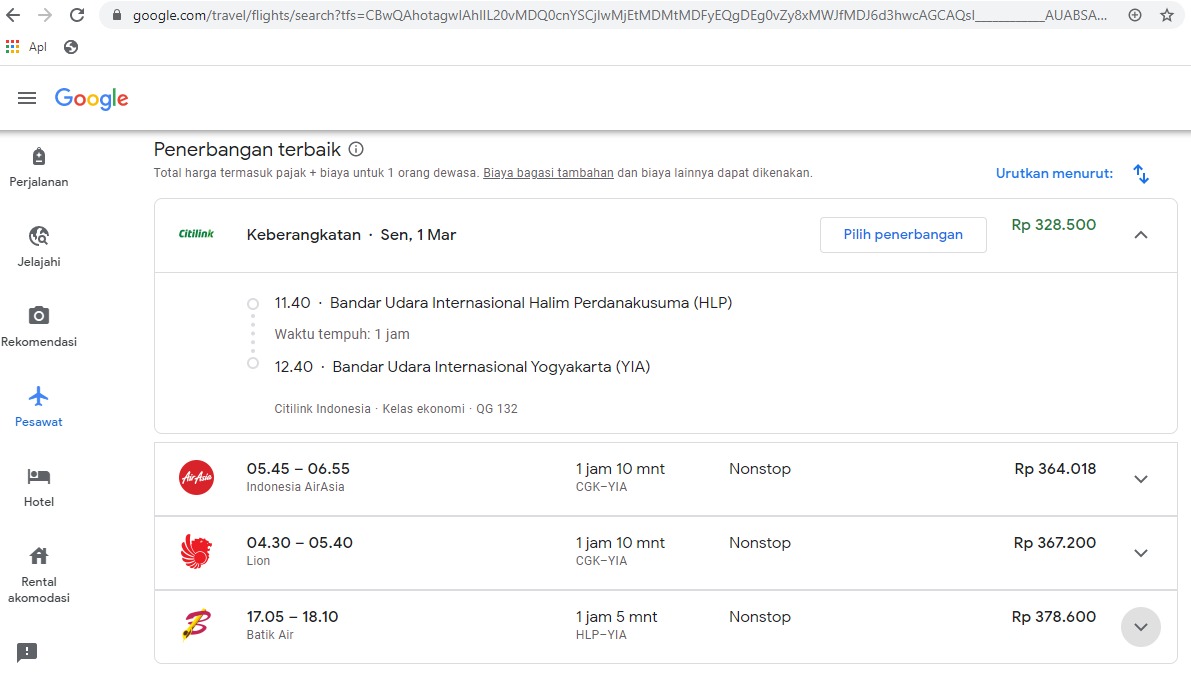This screenshot has height=673, width=1191.
Task: Collapse the Citilink flight details
Action: 1141,235
